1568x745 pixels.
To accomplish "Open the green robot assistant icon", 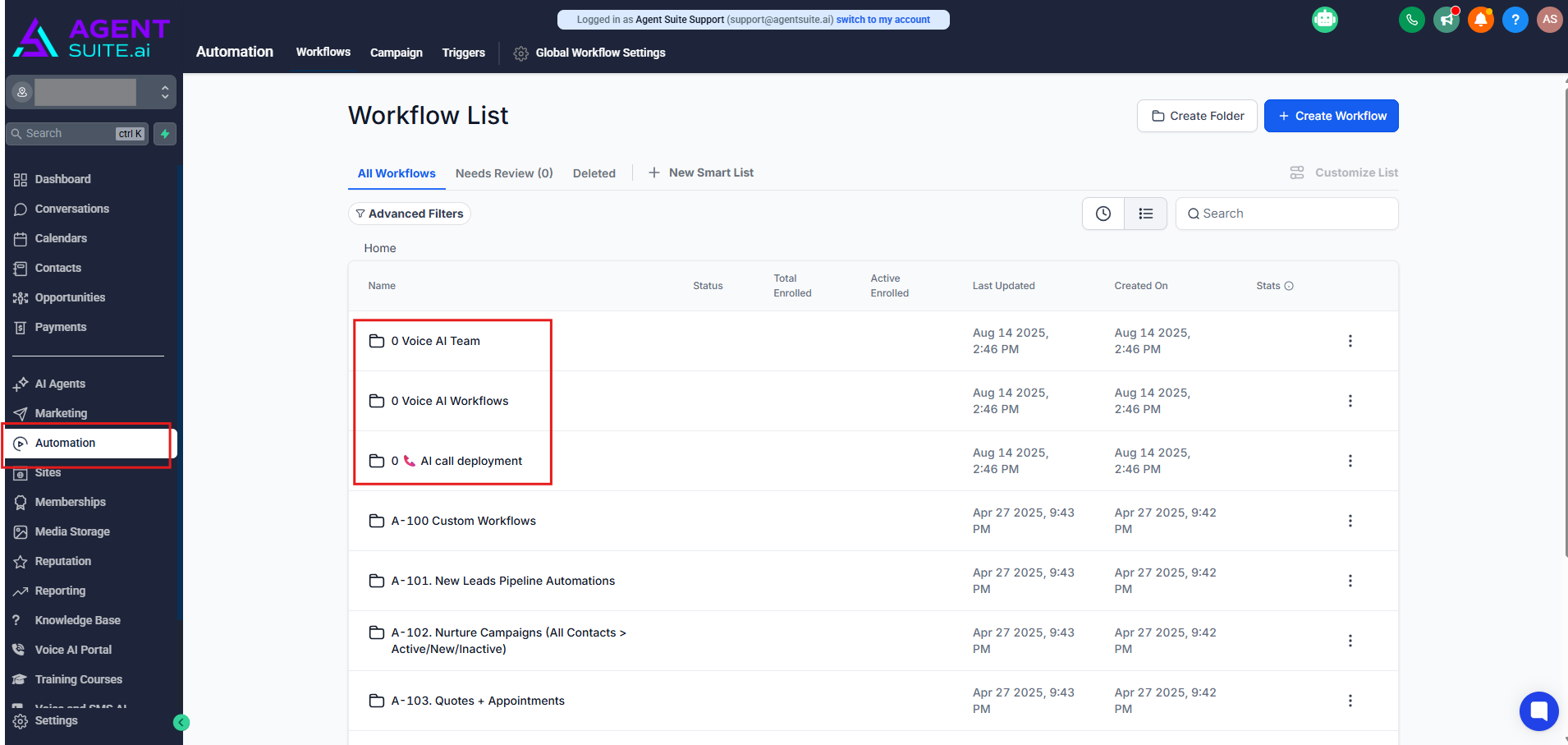I will [x=1324, y=19].
